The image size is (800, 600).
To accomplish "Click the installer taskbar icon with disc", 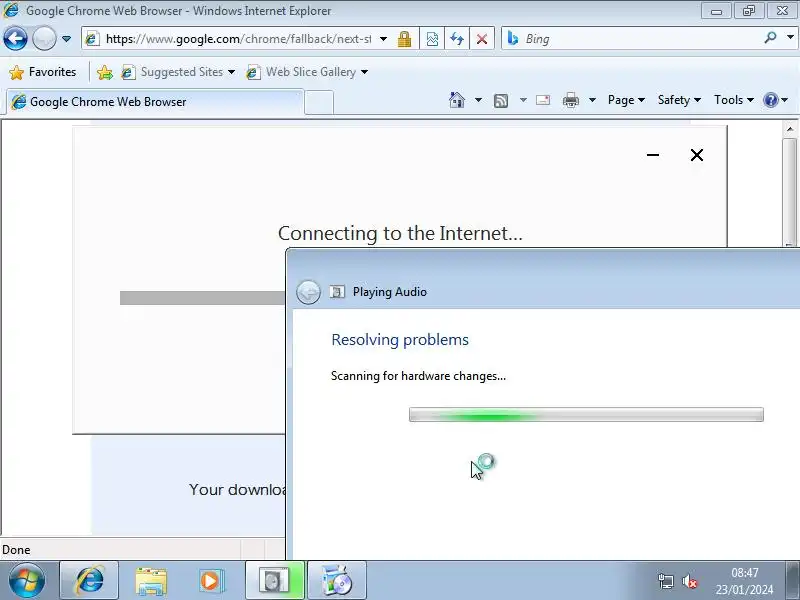I will (x=337, y=580).
